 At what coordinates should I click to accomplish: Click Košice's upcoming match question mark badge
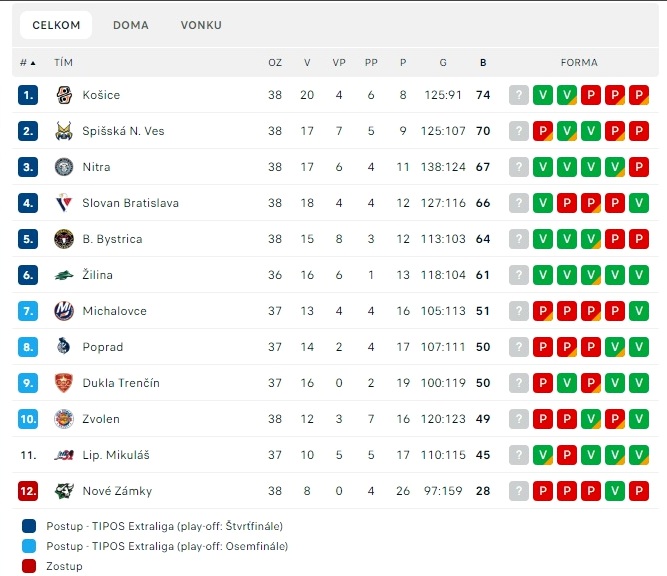point(519,95)
